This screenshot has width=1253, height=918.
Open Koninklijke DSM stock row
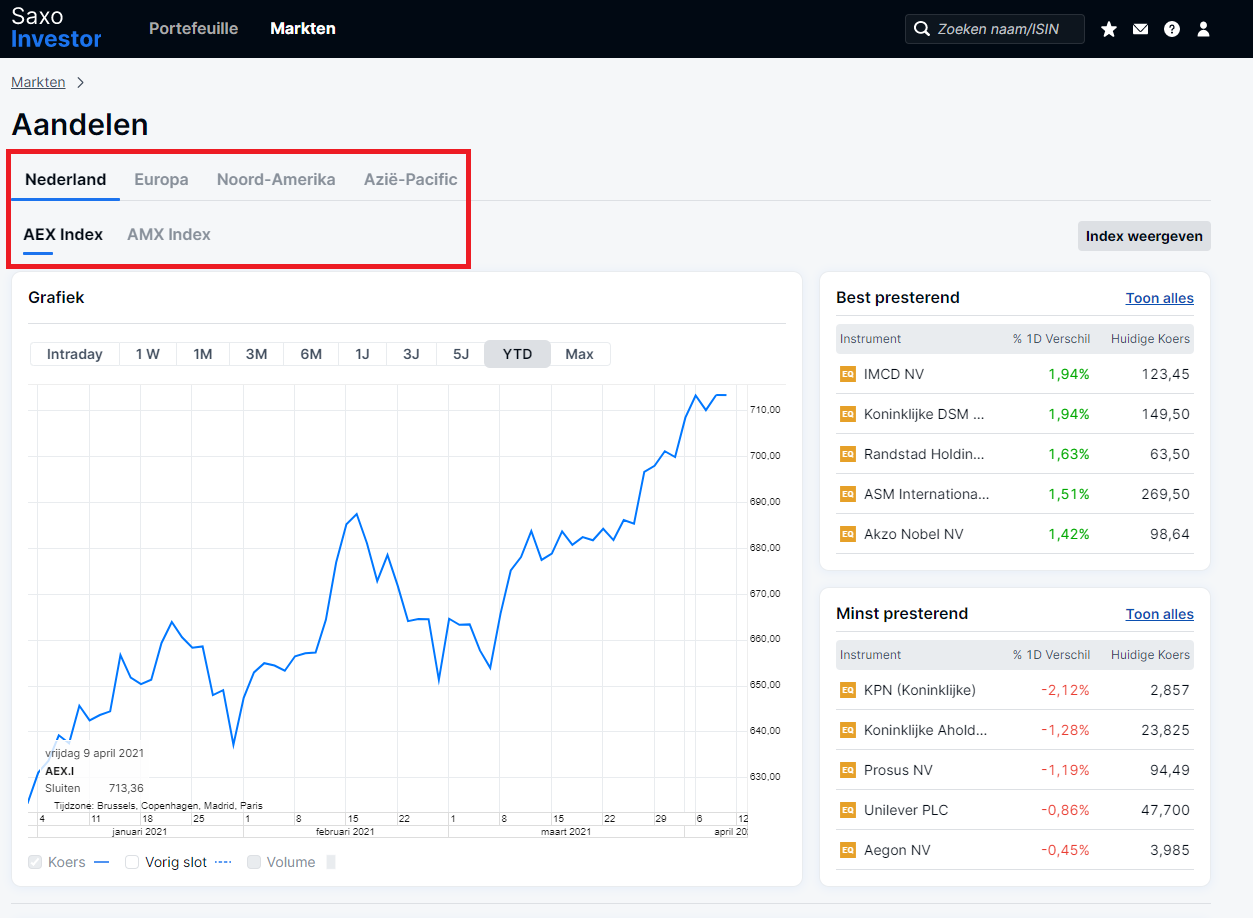(1015, 414)
